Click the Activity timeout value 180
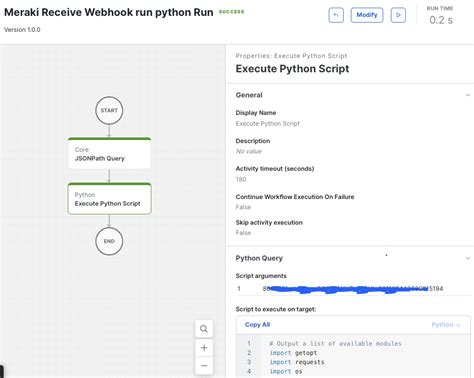This screenshot has width=474, height=378. (x=241, y=180)
